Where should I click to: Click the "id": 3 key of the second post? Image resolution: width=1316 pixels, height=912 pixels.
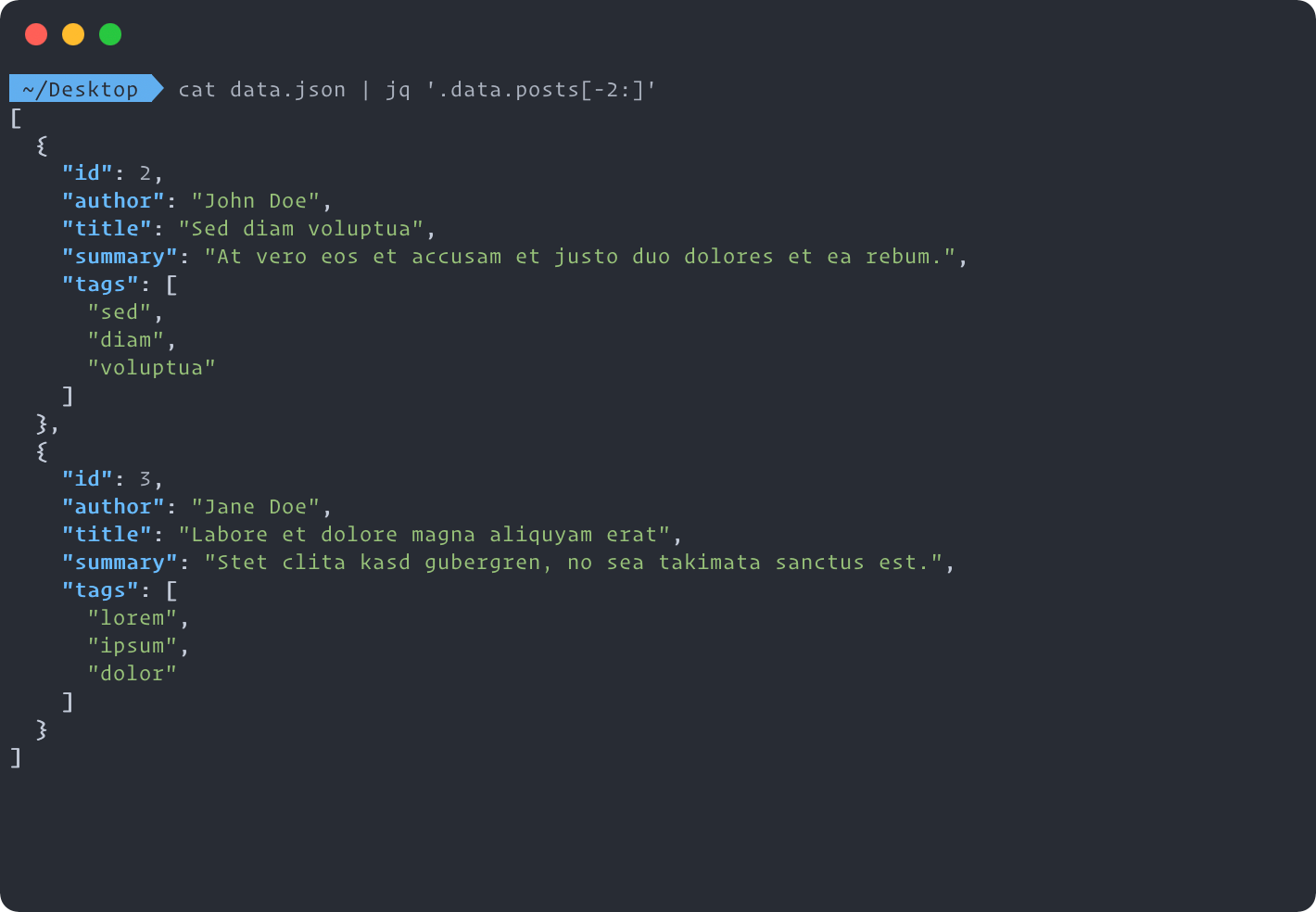click(88, 478)
